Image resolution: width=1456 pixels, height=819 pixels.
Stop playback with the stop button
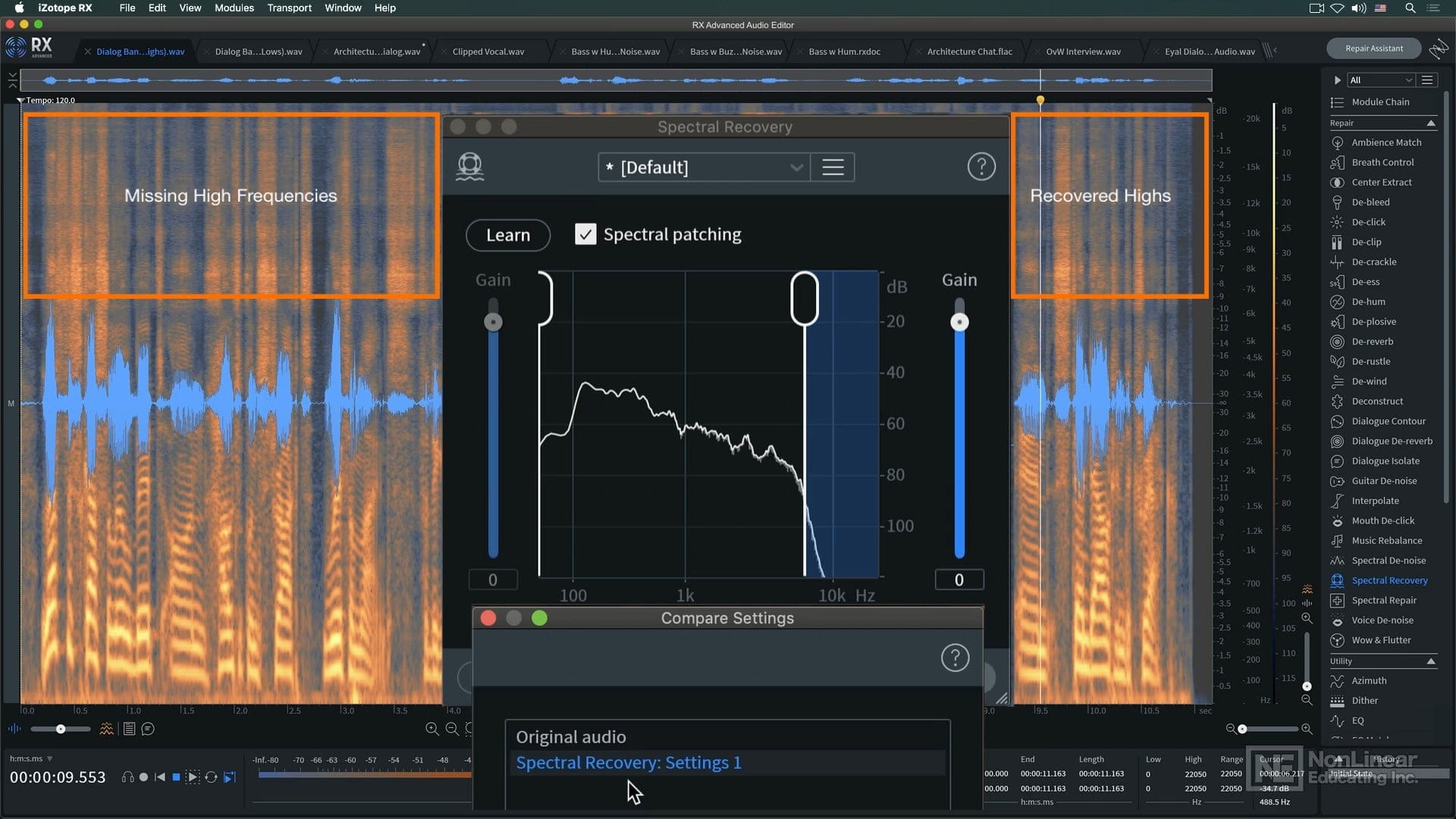[x=176, y=777]
